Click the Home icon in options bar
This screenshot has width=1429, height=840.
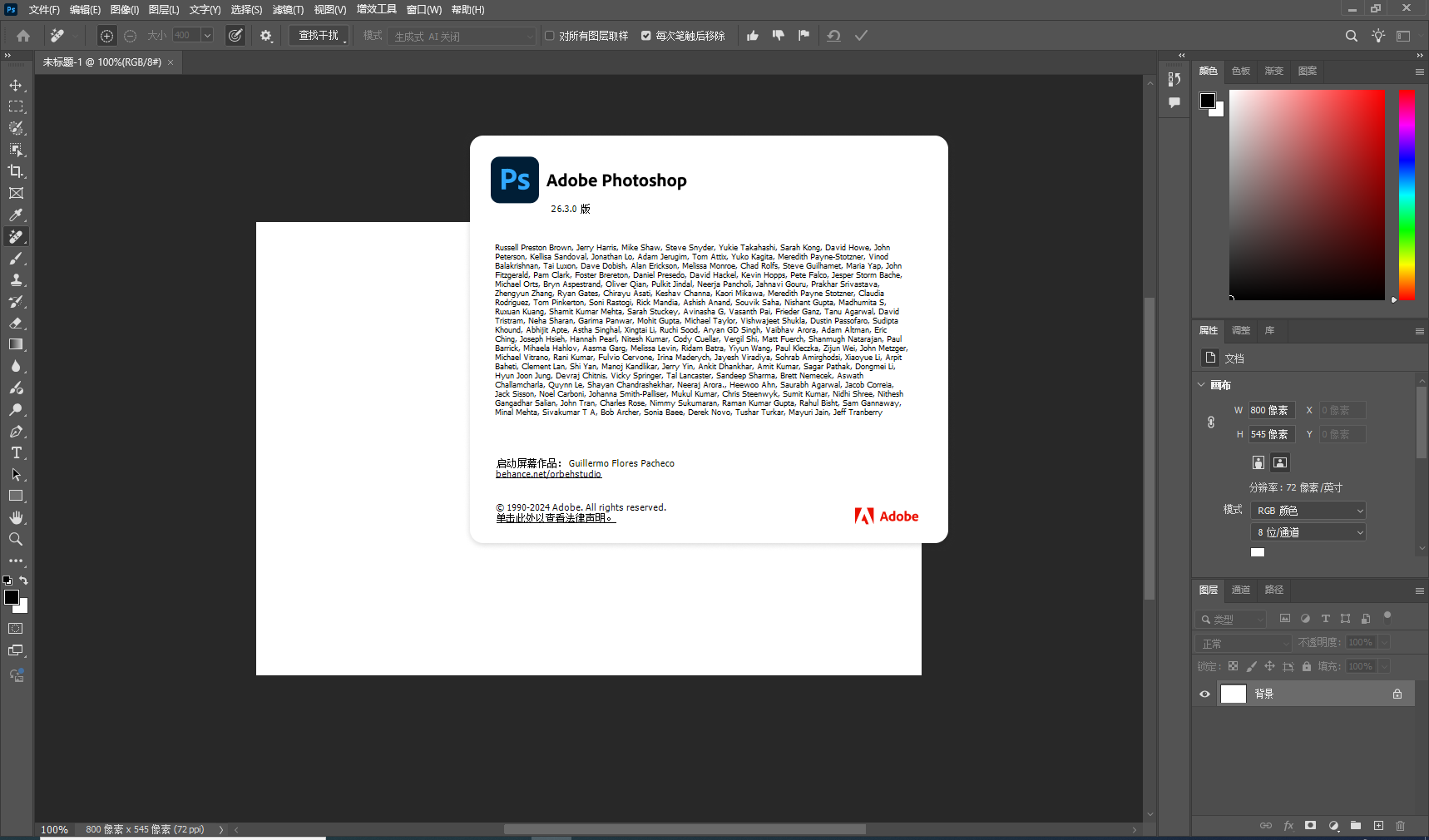(x=23, y=36)
